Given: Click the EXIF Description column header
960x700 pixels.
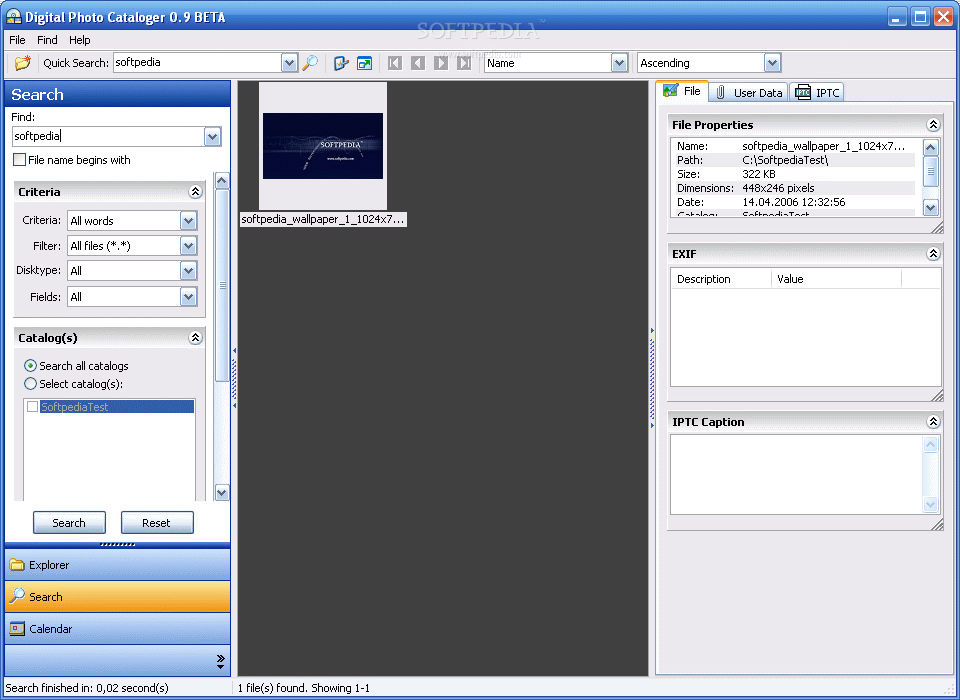Looking at the screenshot, I should (x=721, y=279).
